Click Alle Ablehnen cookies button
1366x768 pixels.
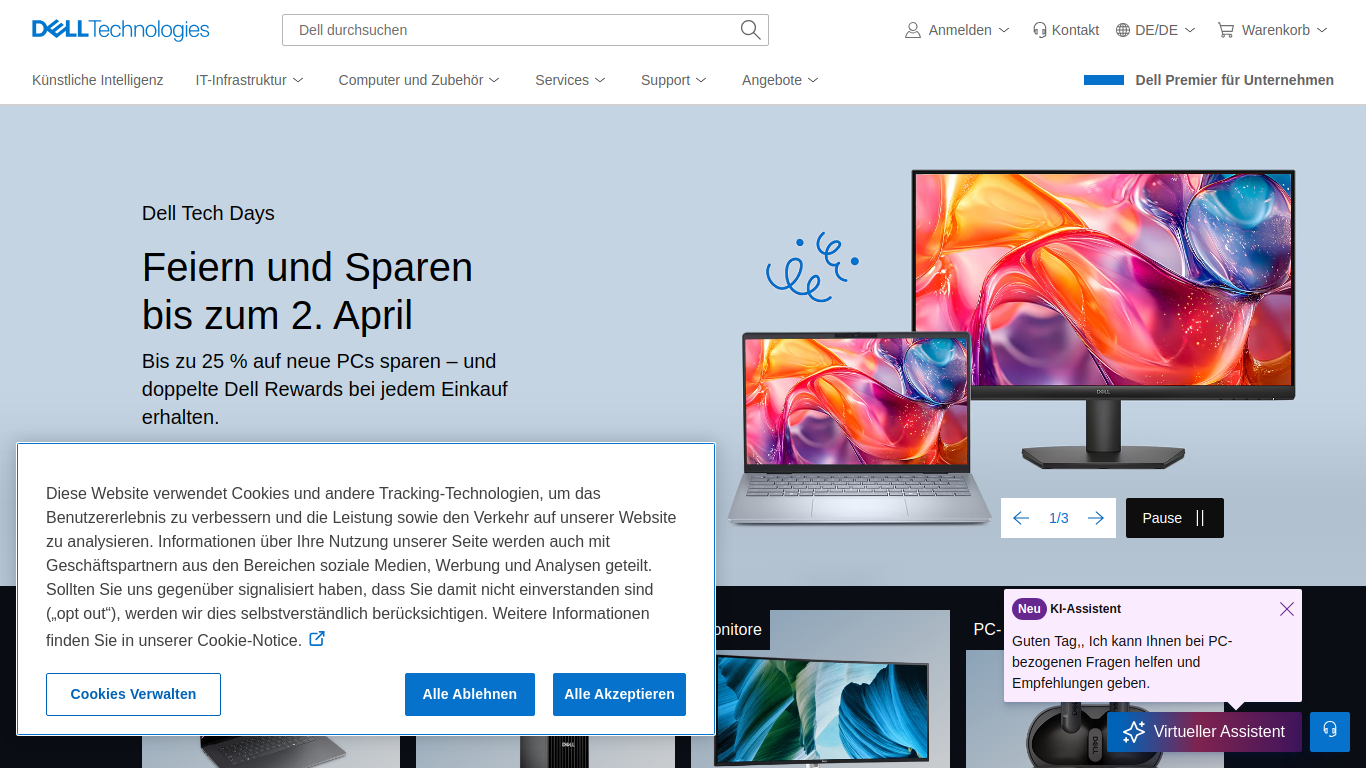[470, 694]
